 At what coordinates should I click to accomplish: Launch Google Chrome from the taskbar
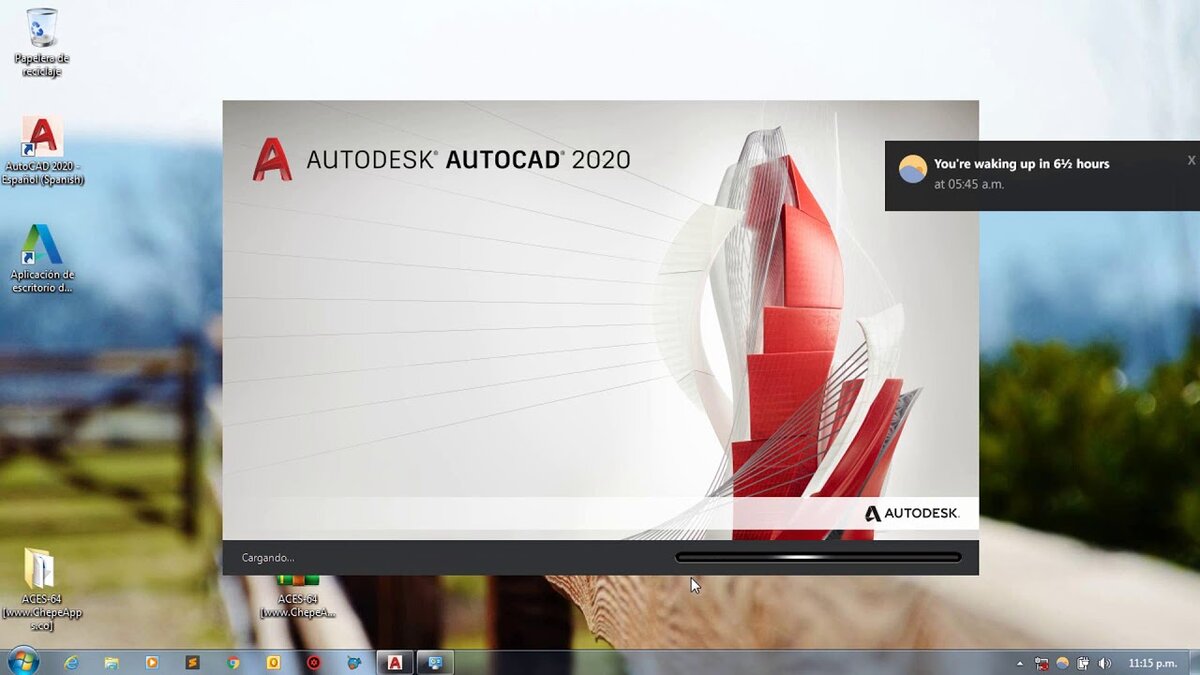click(233, 662)
